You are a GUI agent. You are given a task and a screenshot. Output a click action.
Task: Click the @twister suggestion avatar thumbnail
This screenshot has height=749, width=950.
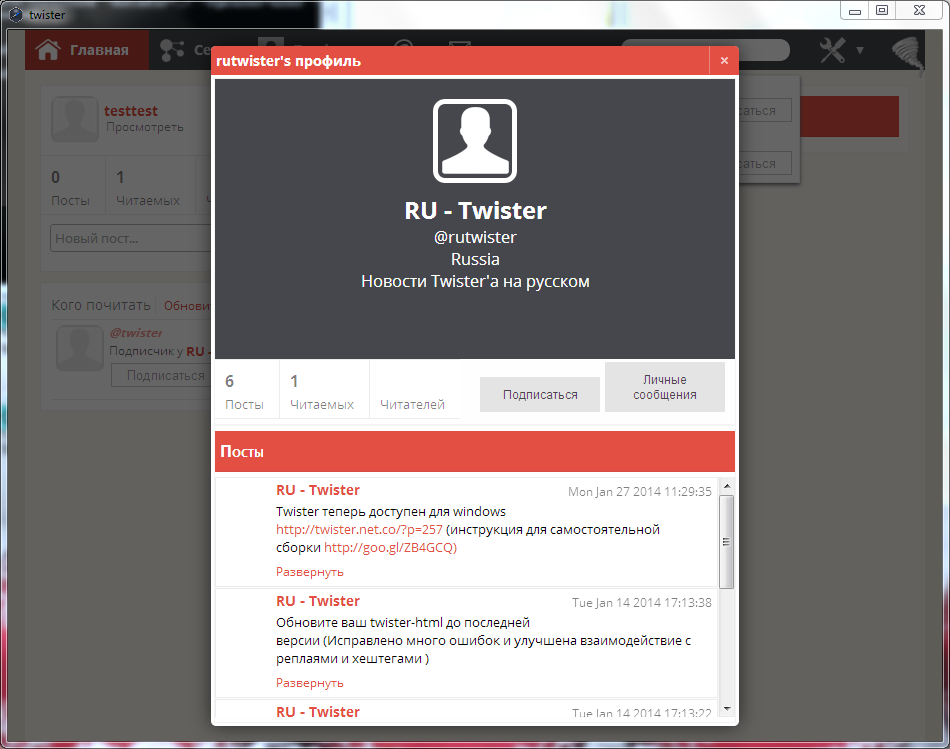[80, 348]
